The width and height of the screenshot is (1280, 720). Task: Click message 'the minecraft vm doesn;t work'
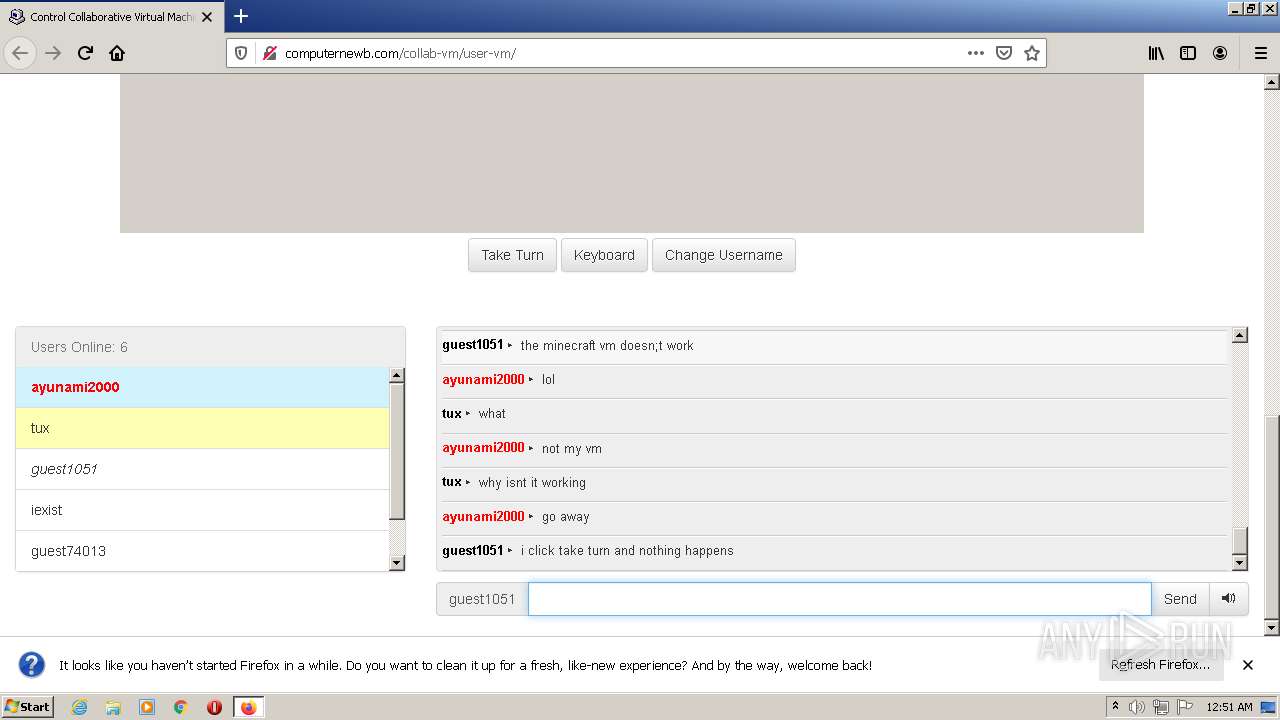tap(606, 345)
